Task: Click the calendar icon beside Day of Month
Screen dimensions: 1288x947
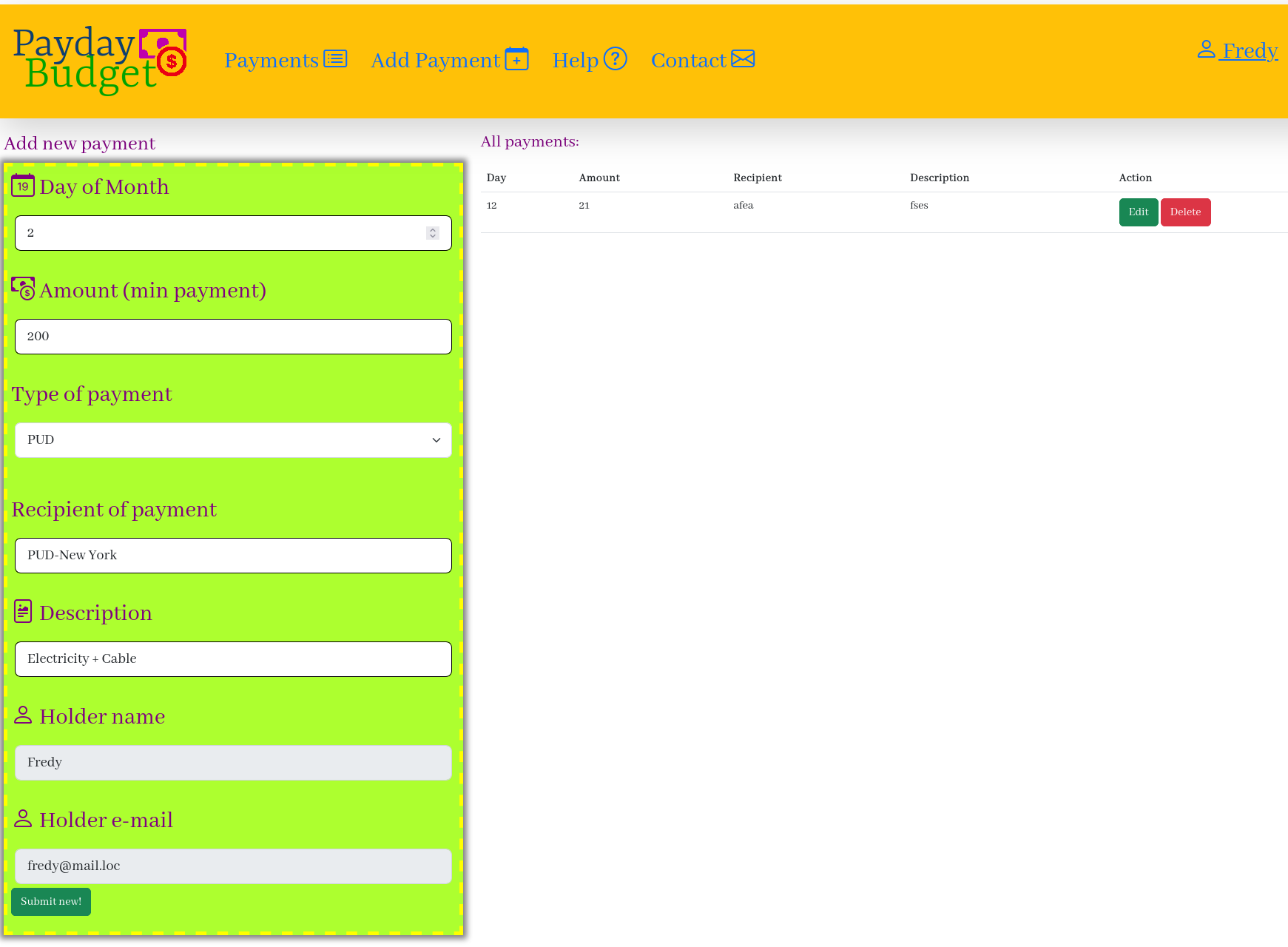Action: 23,186
